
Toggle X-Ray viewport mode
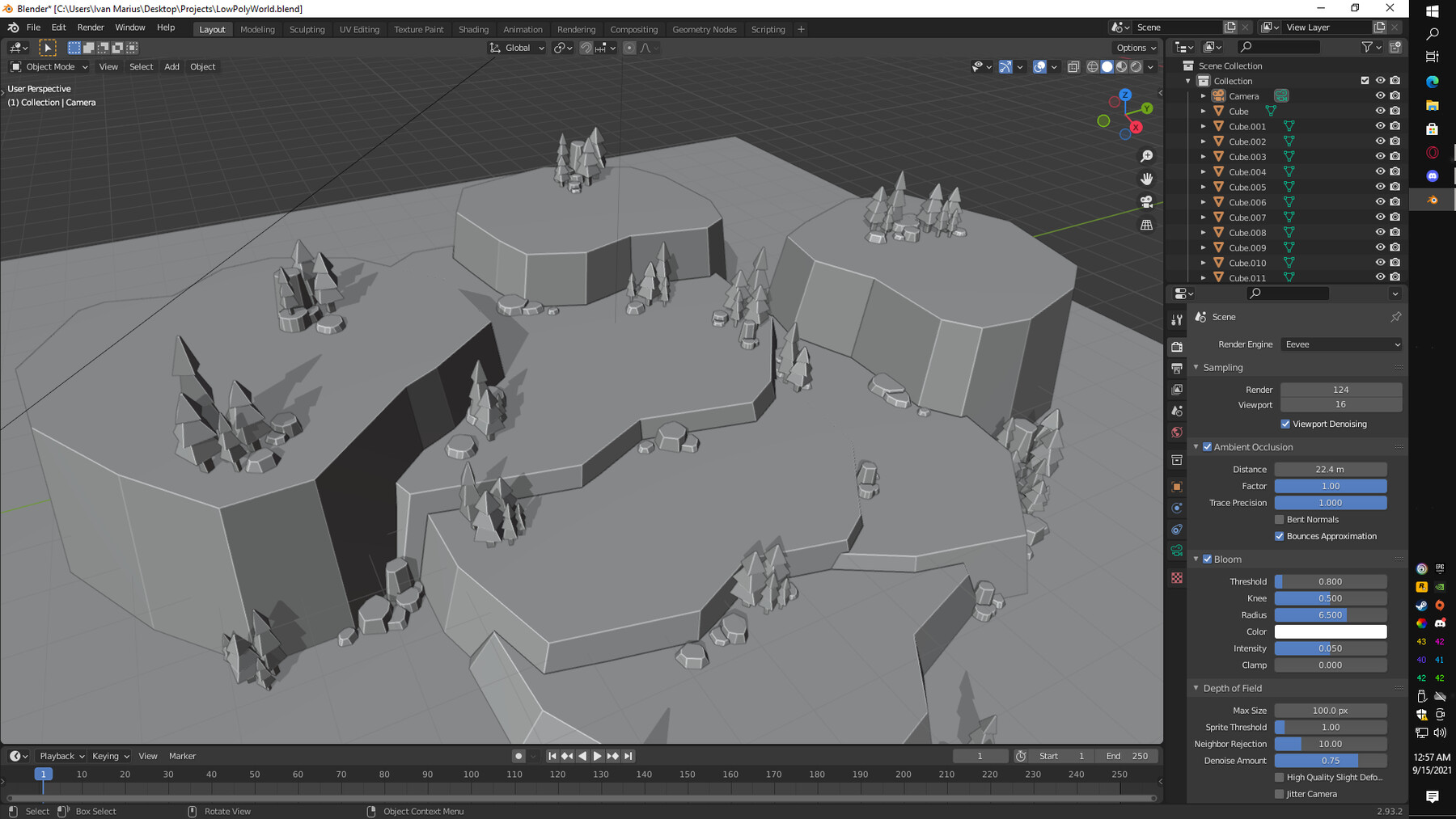point(1074,67)
